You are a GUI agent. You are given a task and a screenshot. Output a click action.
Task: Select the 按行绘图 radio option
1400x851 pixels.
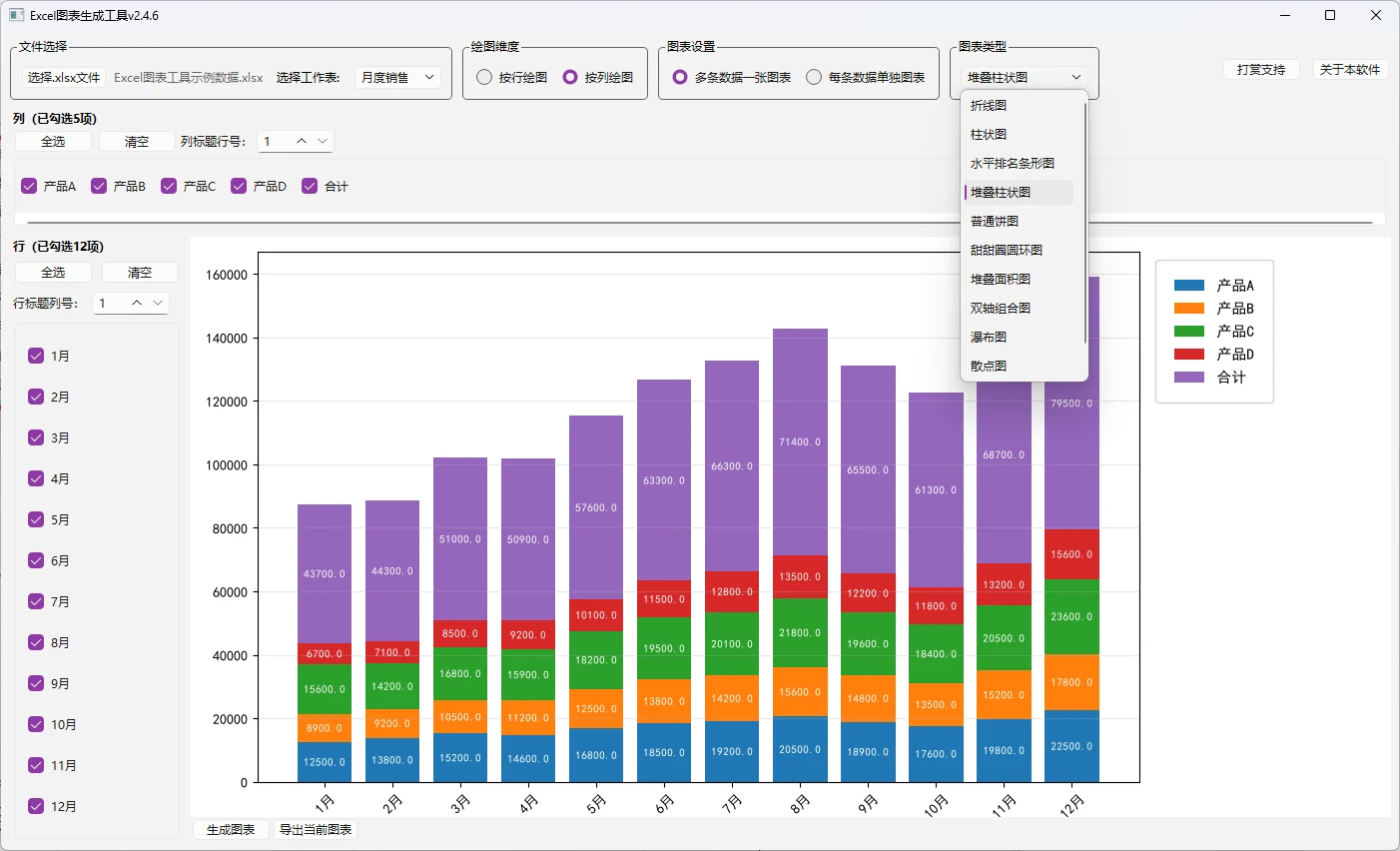[x=484, y=77]
